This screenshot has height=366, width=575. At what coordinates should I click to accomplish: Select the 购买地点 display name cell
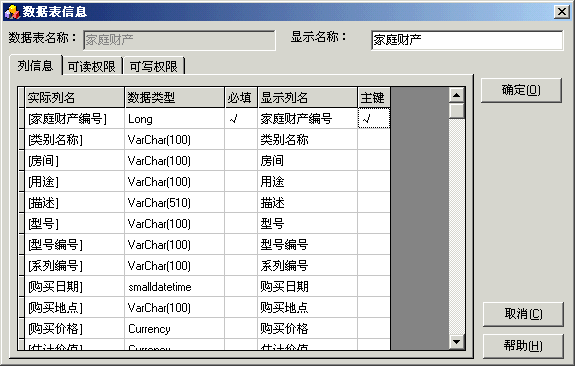click(x=307, y=307)
